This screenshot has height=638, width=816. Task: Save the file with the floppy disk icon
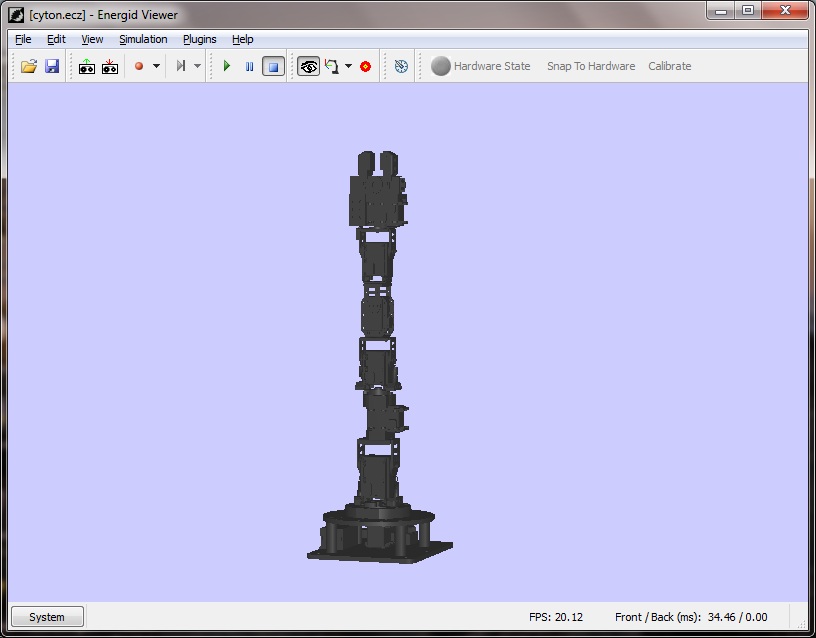point(52,66)
